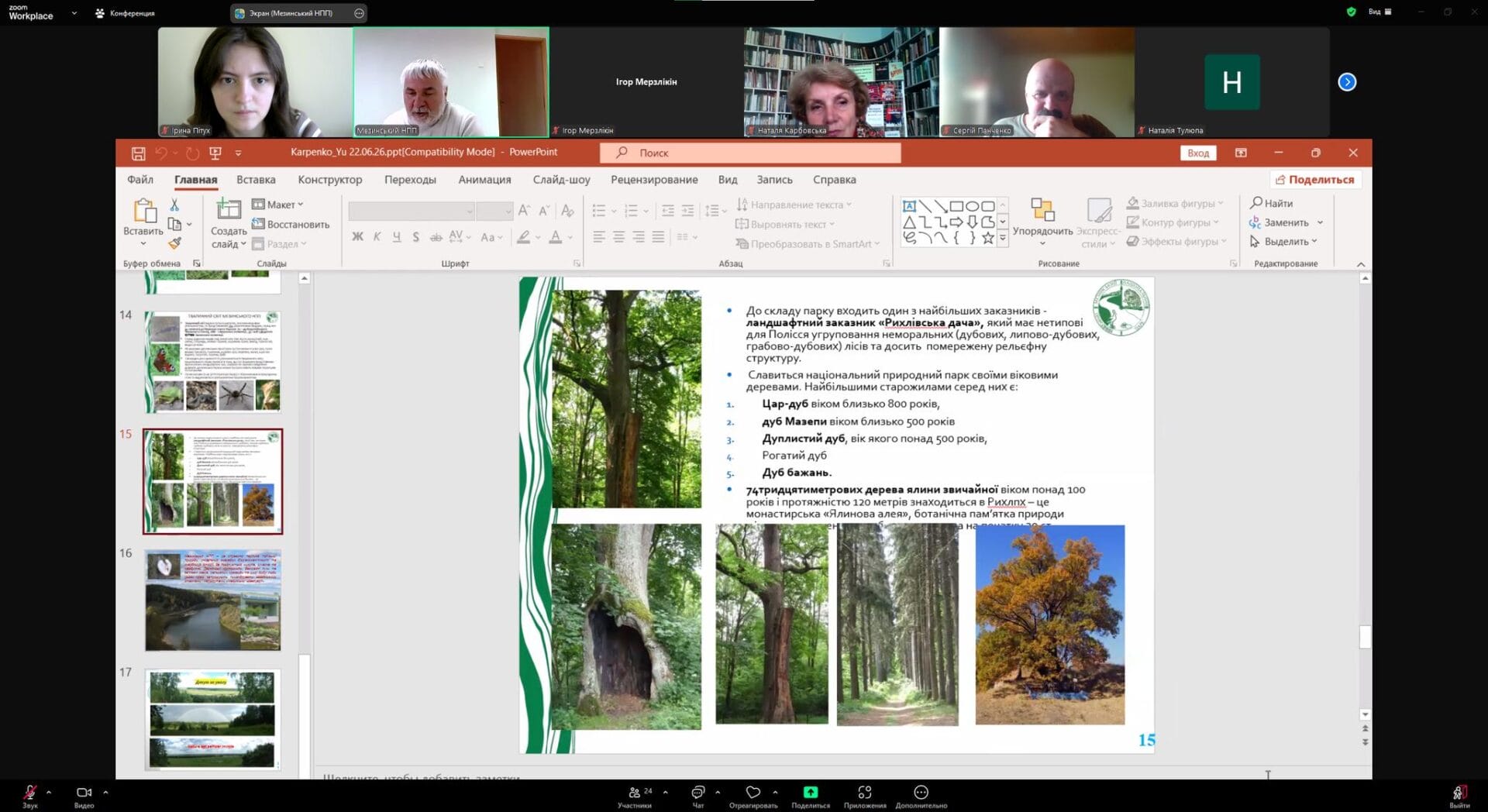Screen dimensions: 1488x812
Task: Select slide 16 thumbnail in panel
Action: [213, 600]
